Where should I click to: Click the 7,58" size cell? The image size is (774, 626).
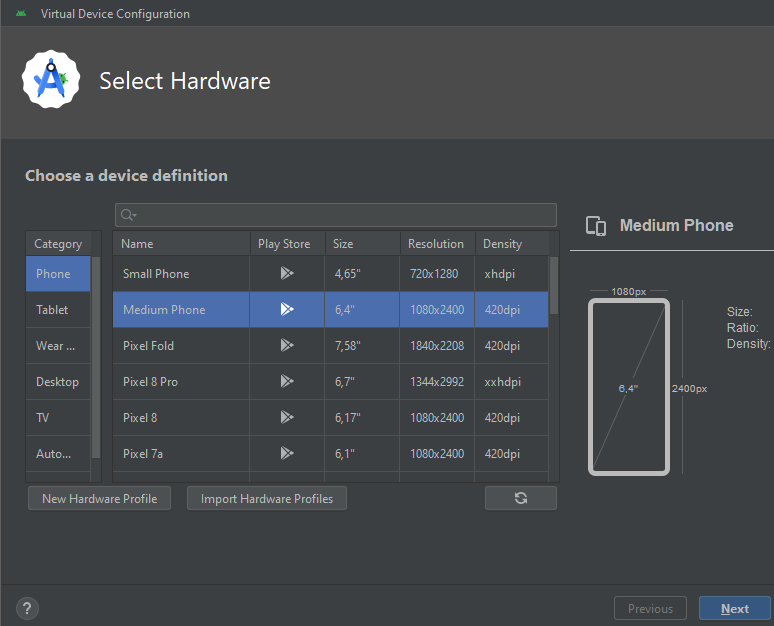pos(362,346)
